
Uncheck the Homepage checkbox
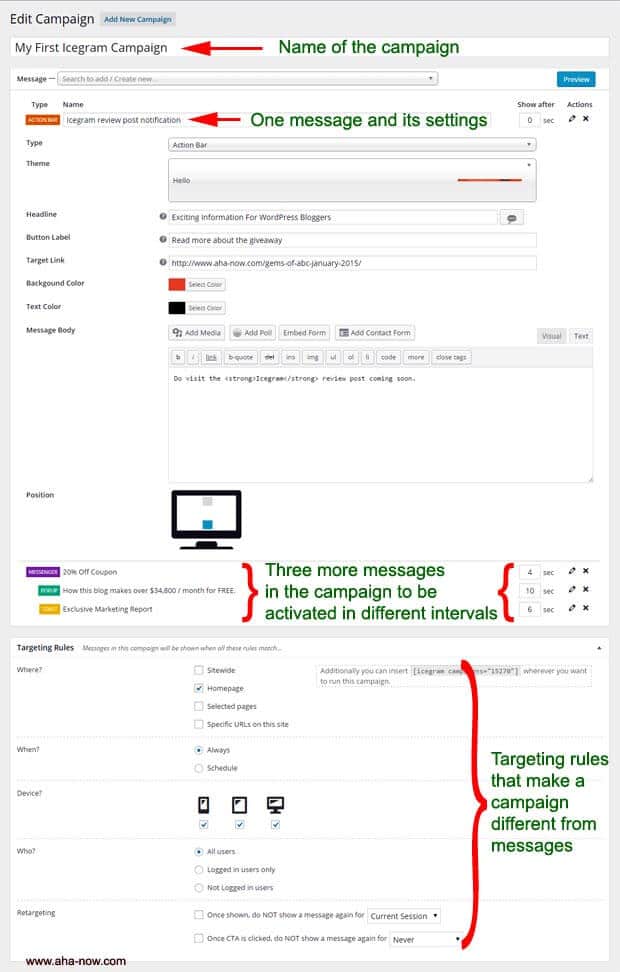tap(199, 688)
